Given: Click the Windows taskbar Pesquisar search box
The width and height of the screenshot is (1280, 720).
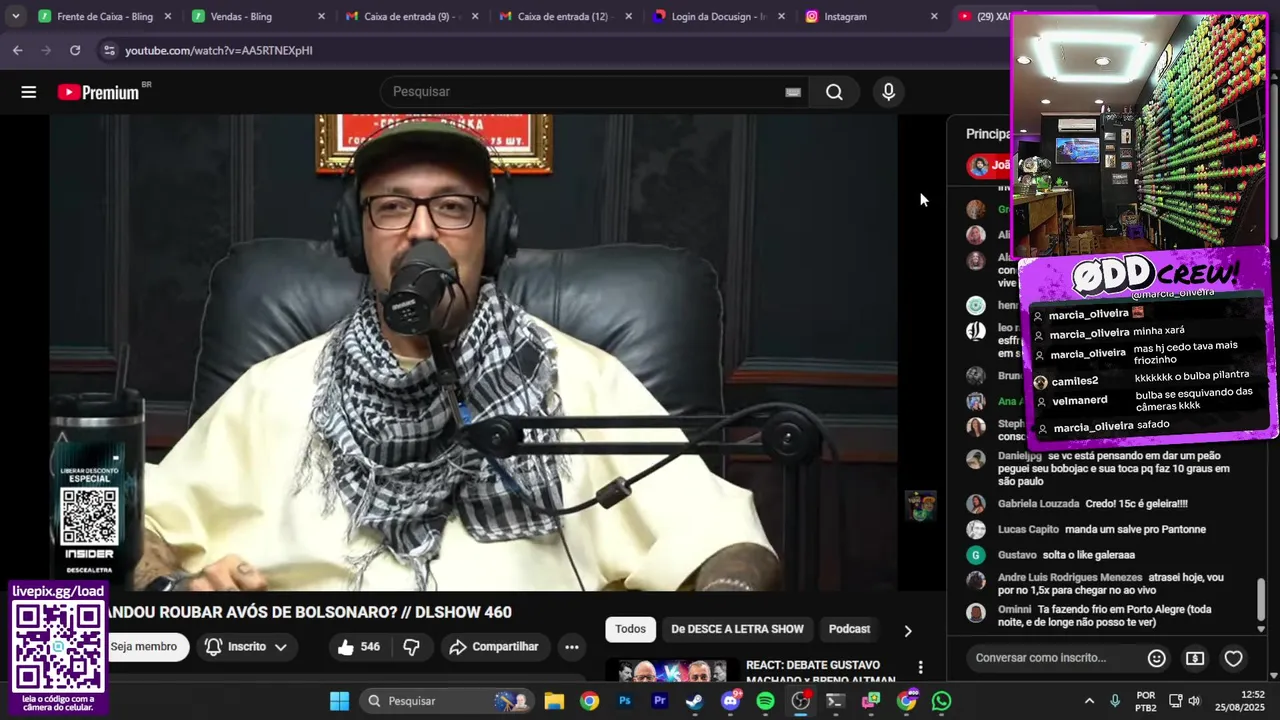Looking at the screenshot, I should click(446, 701).
